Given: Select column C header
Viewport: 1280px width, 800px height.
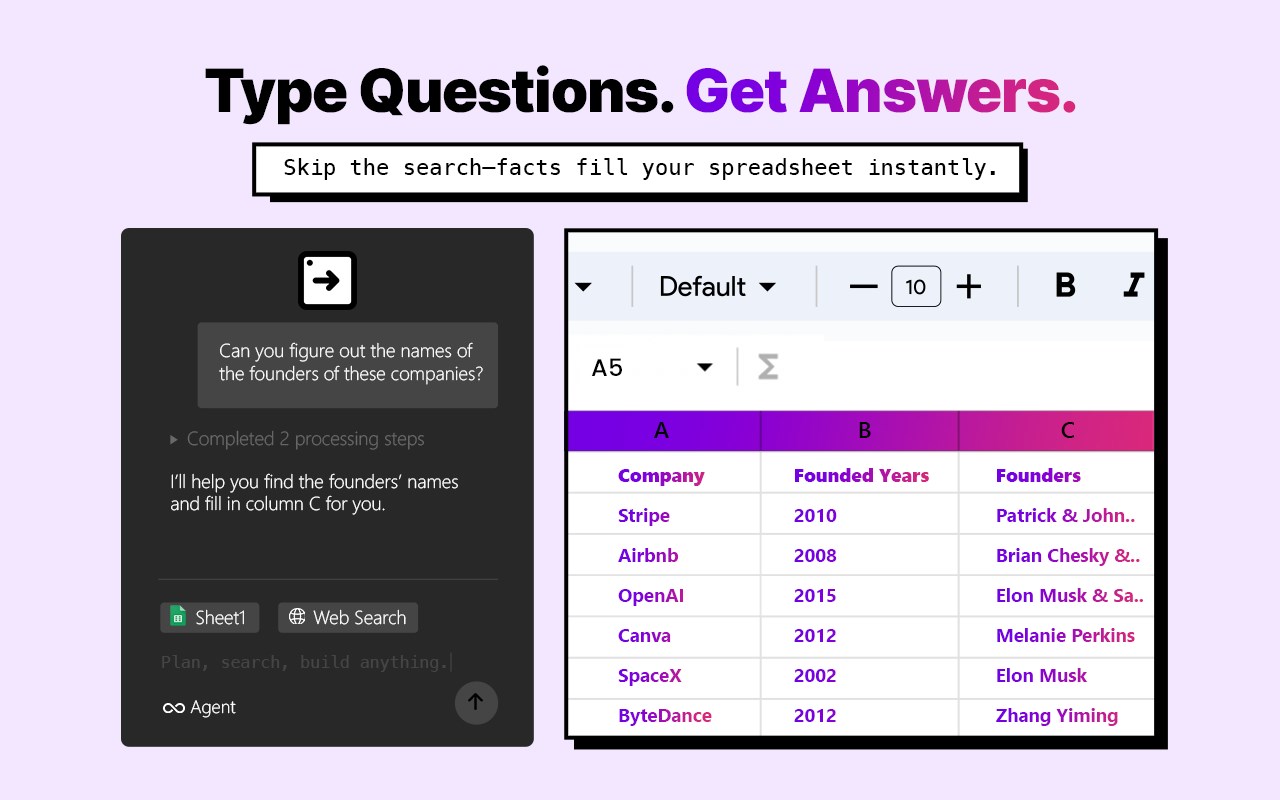Looking at the screenshot, I should click(1057, 431).
